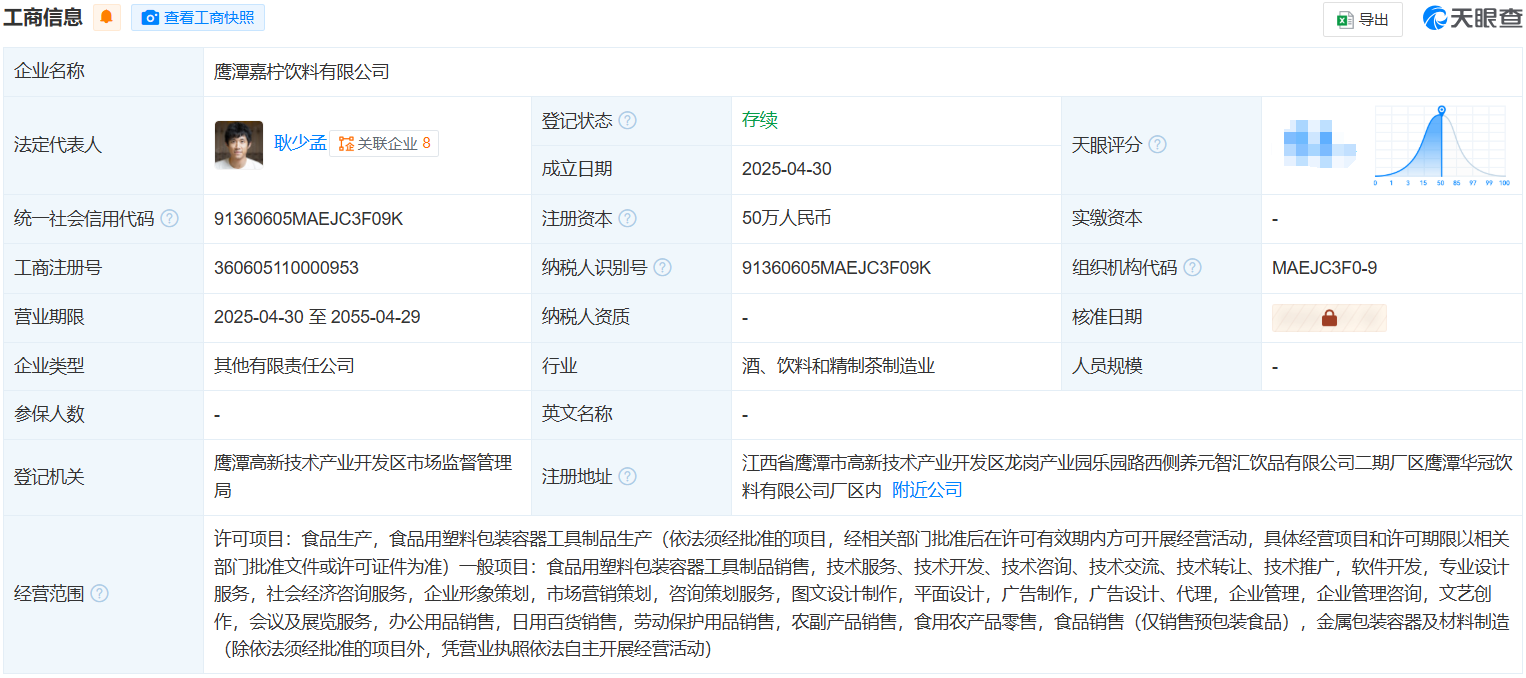1526x678 pixels.
Task: Click help icon beside 登记状态
Action: click(627, 121)
